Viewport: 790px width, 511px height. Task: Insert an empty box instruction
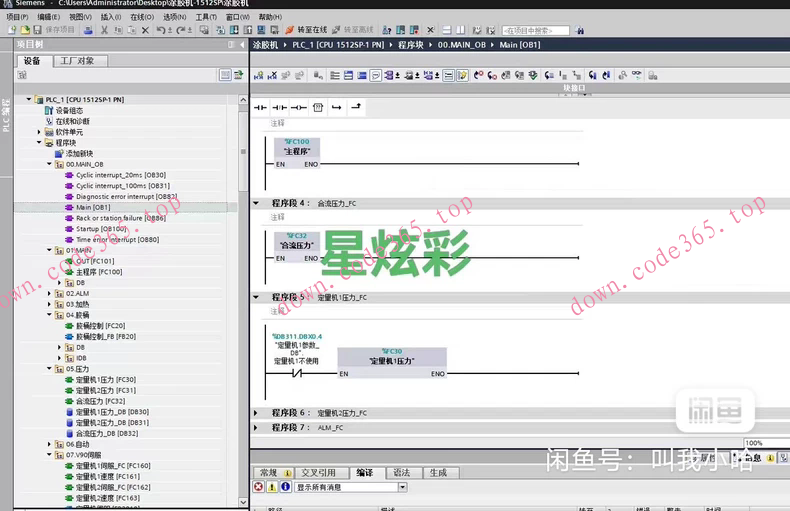[318, 107]
